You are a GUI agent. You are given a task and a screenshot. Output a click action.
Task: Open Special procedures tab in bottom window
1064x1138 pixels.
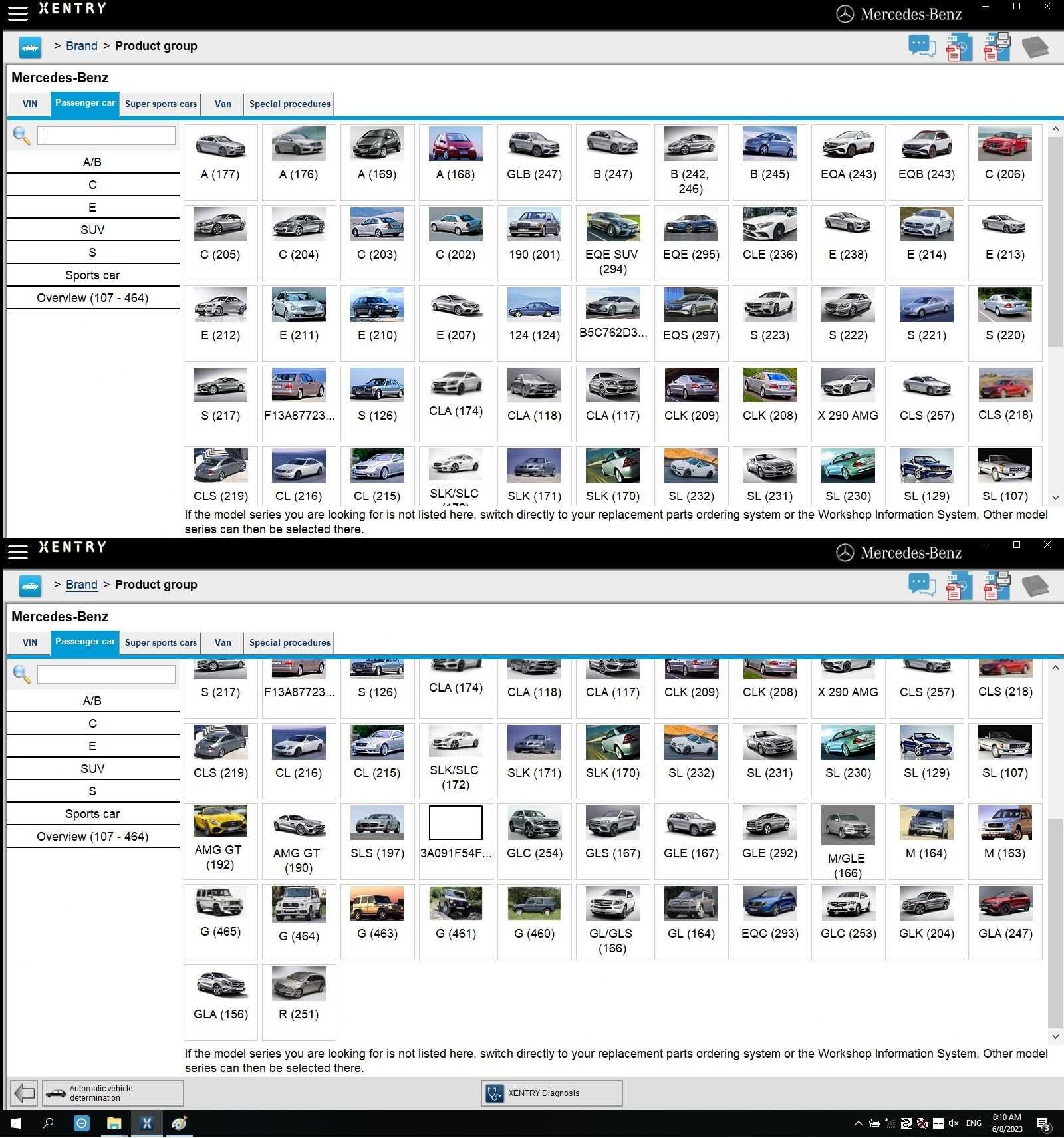point(289,642)
